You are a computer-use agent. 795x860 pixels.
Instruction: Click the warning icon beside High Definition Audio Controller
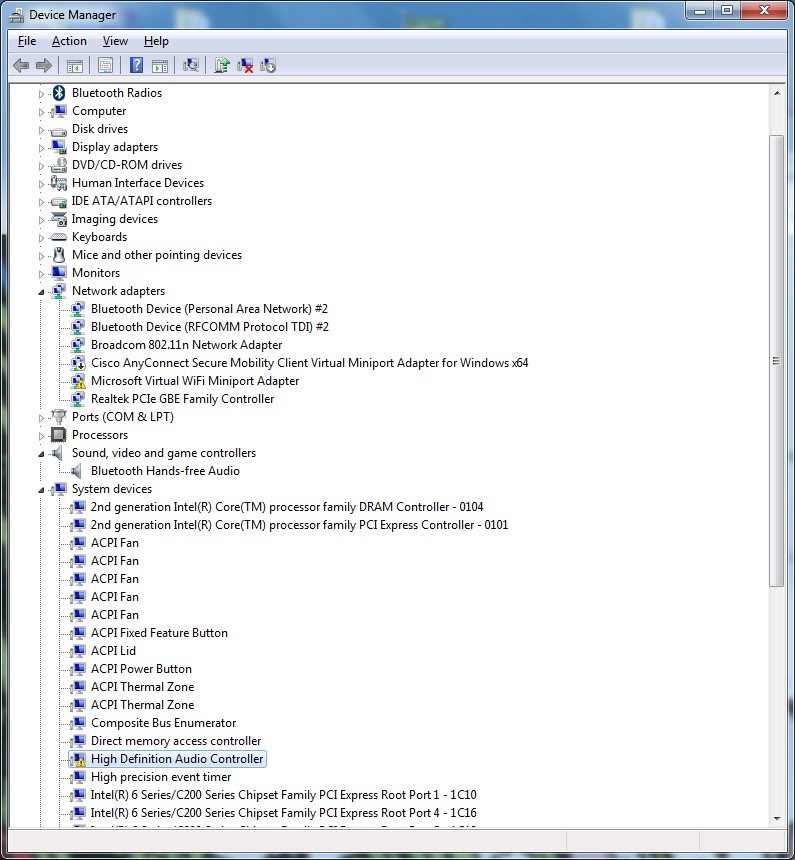[x=78, y=759]
